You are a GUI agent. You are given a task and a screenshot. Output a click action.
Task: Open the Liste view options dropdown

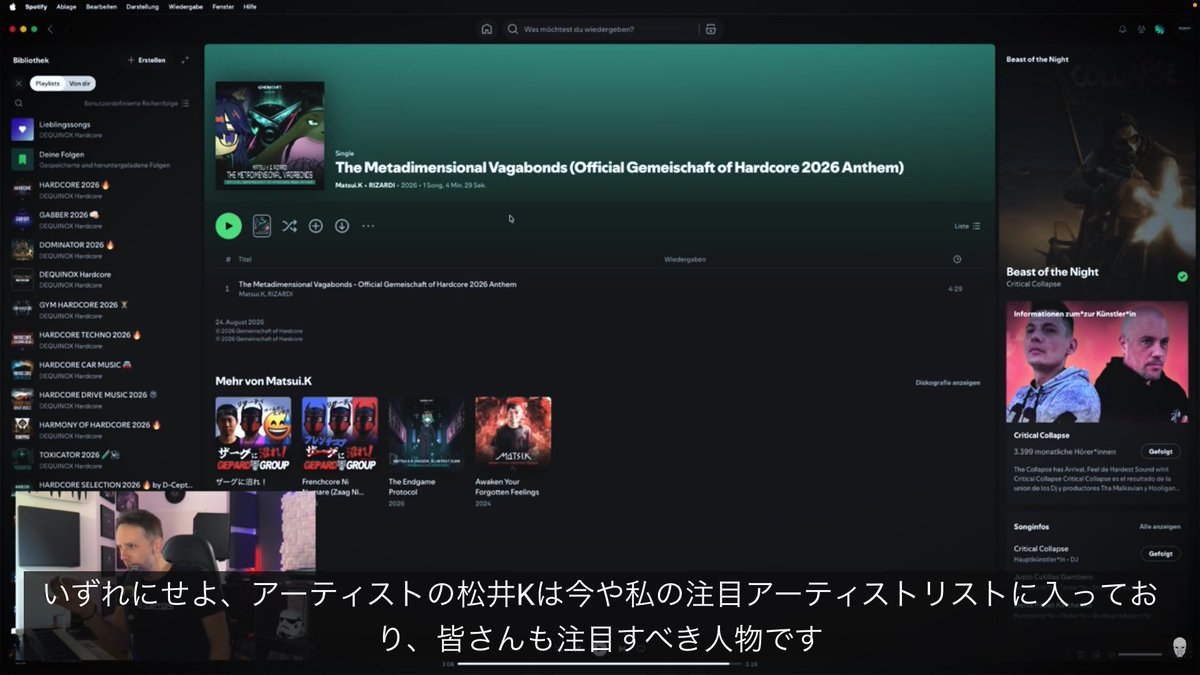click(x=967, y=226)
